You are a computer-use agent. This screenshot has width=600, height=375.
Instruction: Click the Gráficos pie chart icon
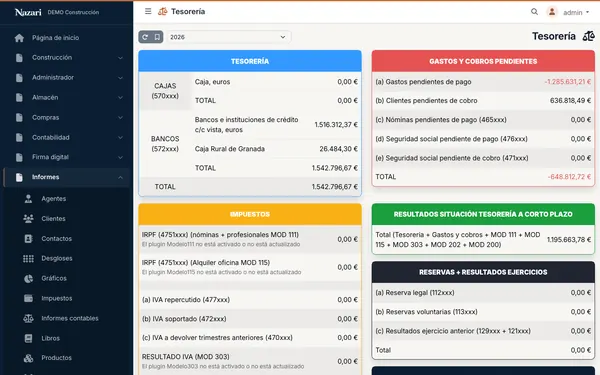28,279
